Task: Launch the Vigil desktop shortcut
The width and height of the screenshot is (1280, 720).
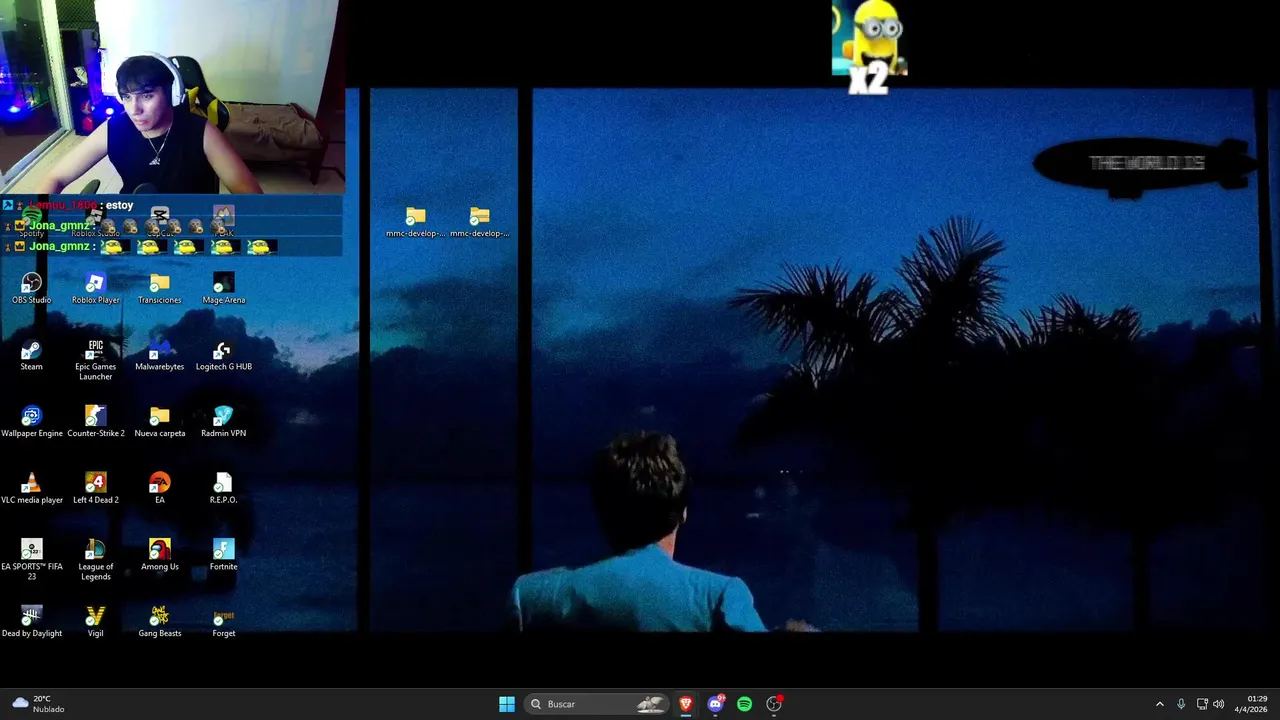Action: point(95,622)
